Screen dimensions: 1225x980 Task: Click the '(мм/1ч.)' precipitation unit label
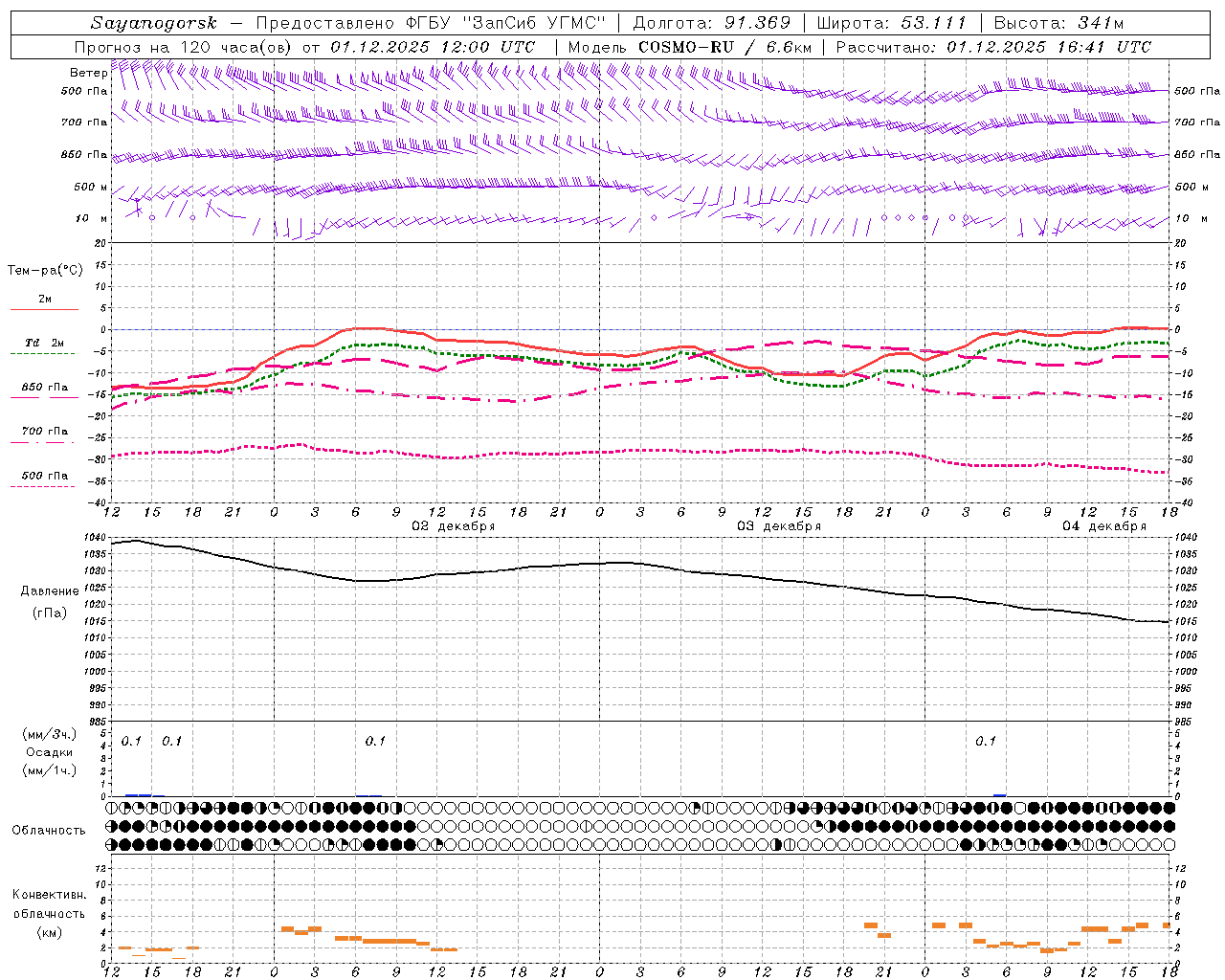pyautogui.click(x=50, y=770)
